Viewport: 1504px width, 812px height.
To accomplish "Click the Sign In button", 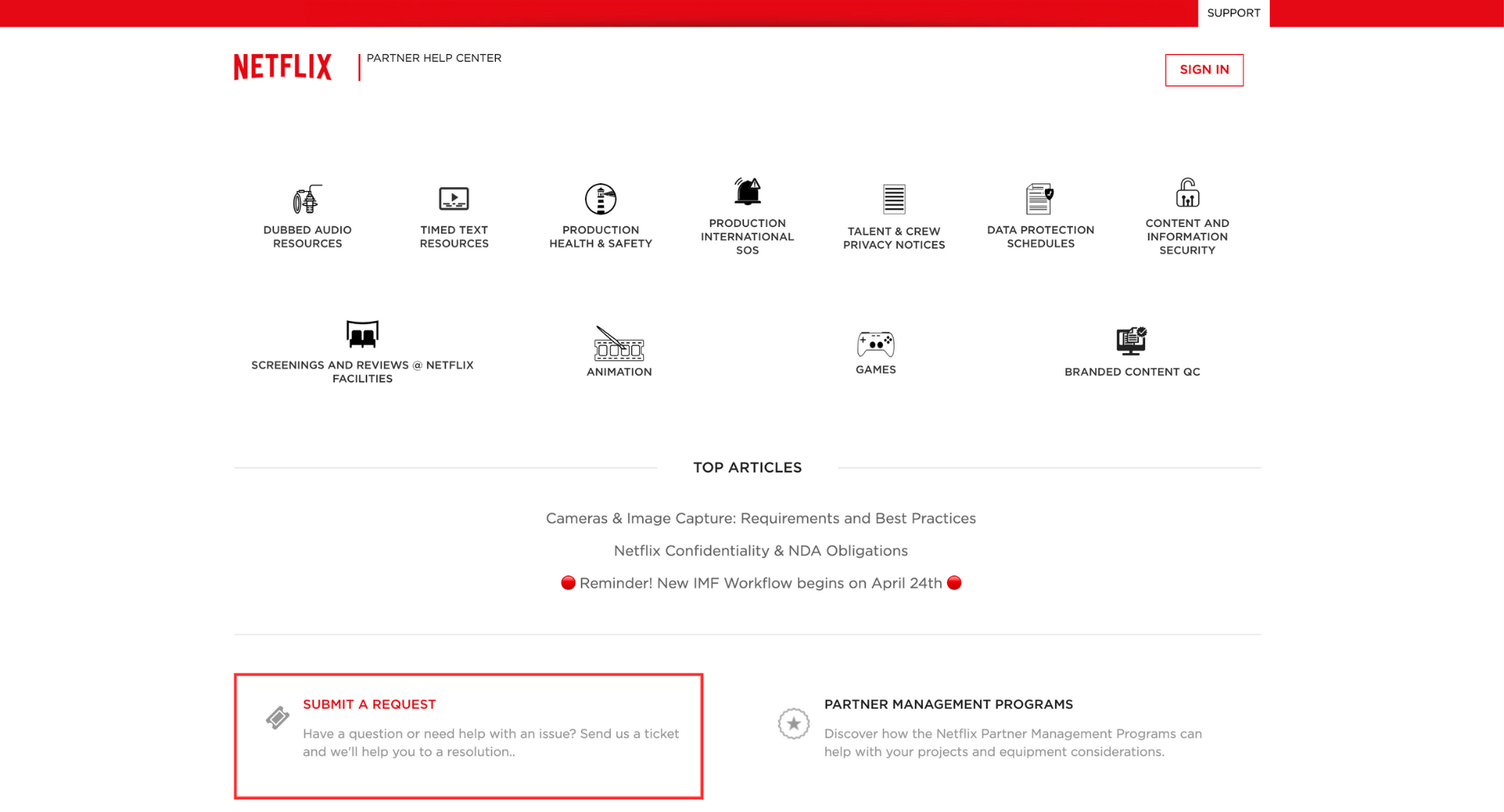I will pyautogui.click(x=1204, y=70).
